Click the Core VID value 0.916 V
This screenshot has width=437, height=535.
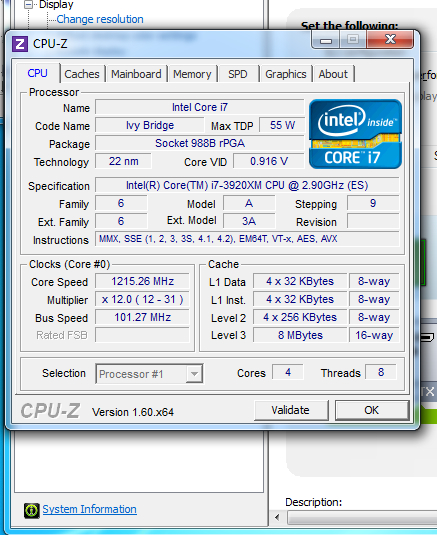click(x=268, y=161)
